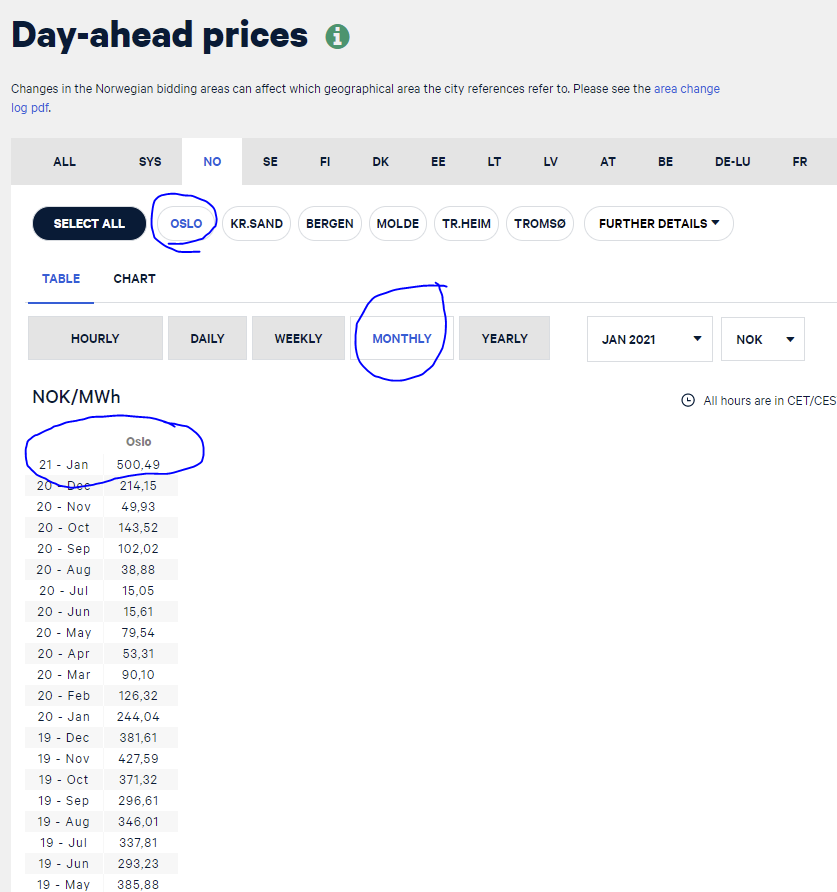Click the SELECT ALL button
The image size is (837, 892).
[89, 224]
